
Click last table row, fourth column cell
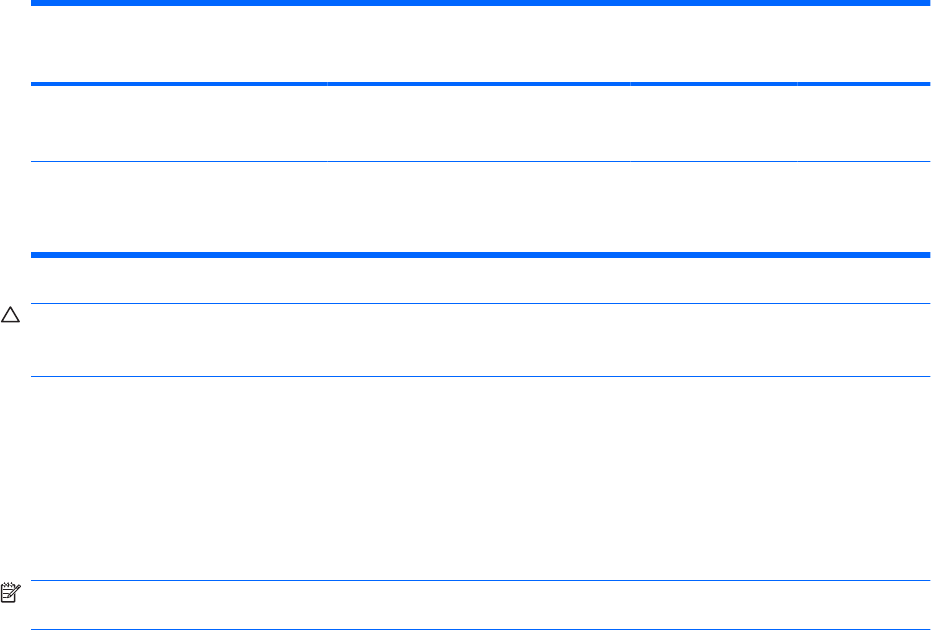tap(863, 207)
